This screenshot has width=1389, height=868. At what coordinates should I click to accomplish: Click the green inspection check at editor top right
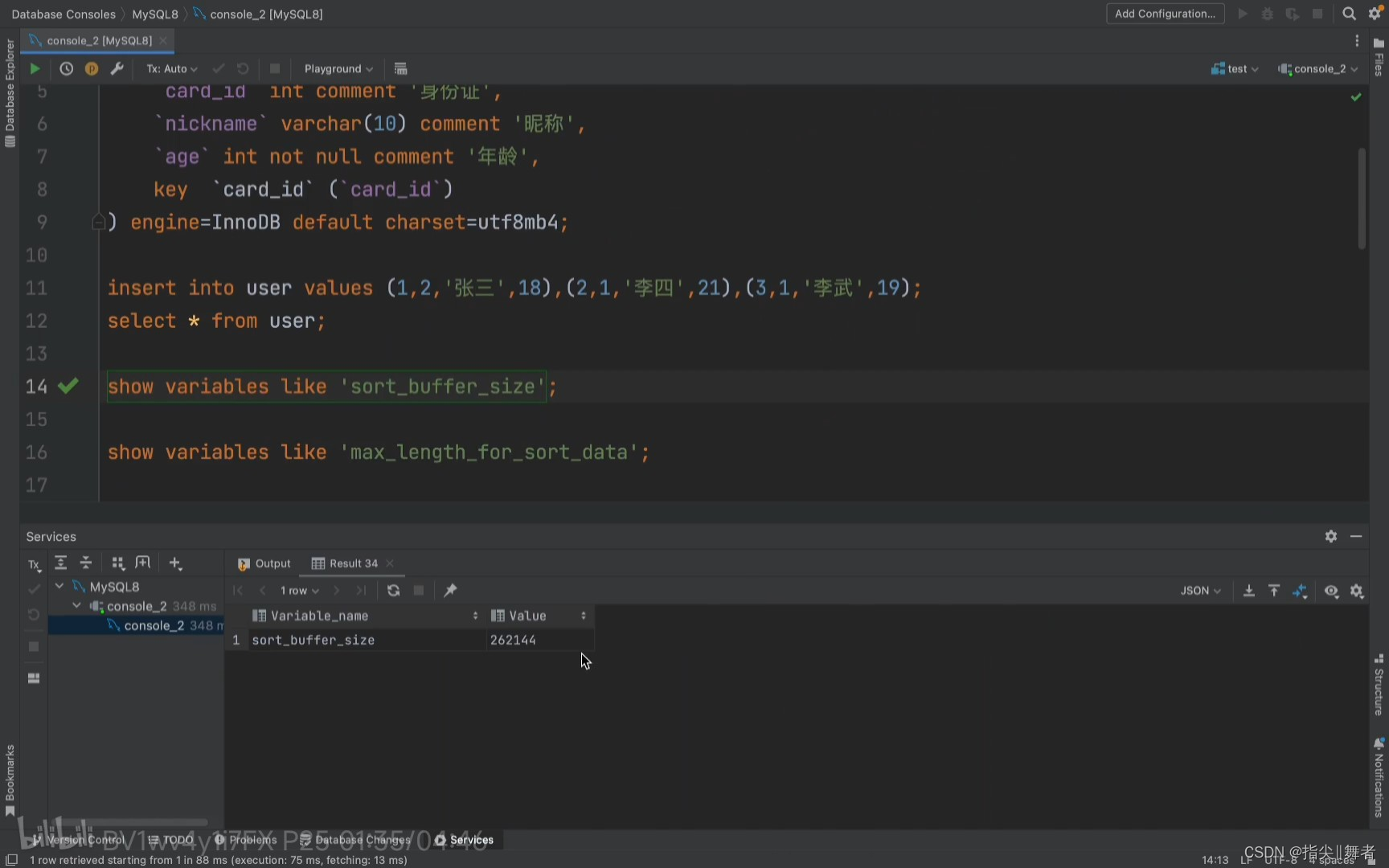click(x=1356, y=96)
